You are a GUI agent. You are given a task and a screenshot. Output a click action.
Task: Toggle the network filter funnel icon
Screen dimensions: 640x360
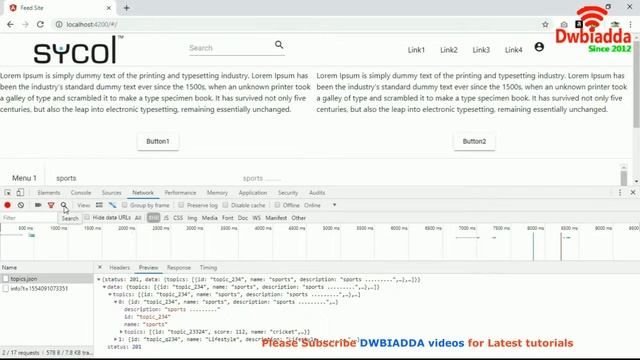click(x=51, y=205)
